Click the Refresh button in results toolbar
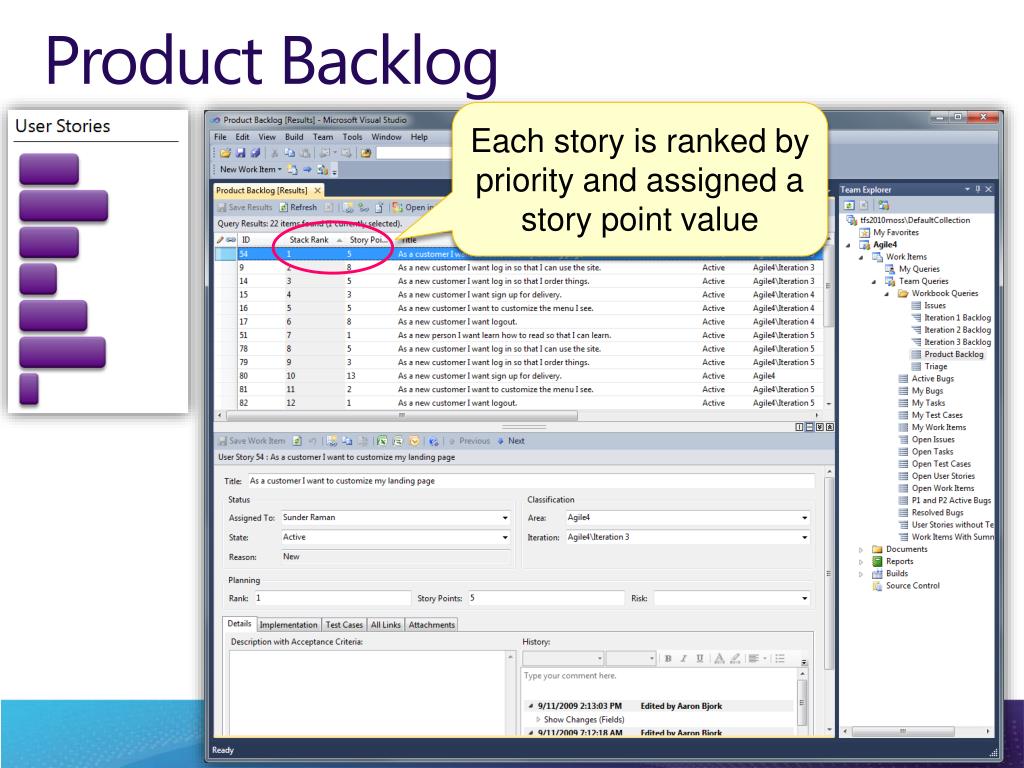 coord(298,207)
